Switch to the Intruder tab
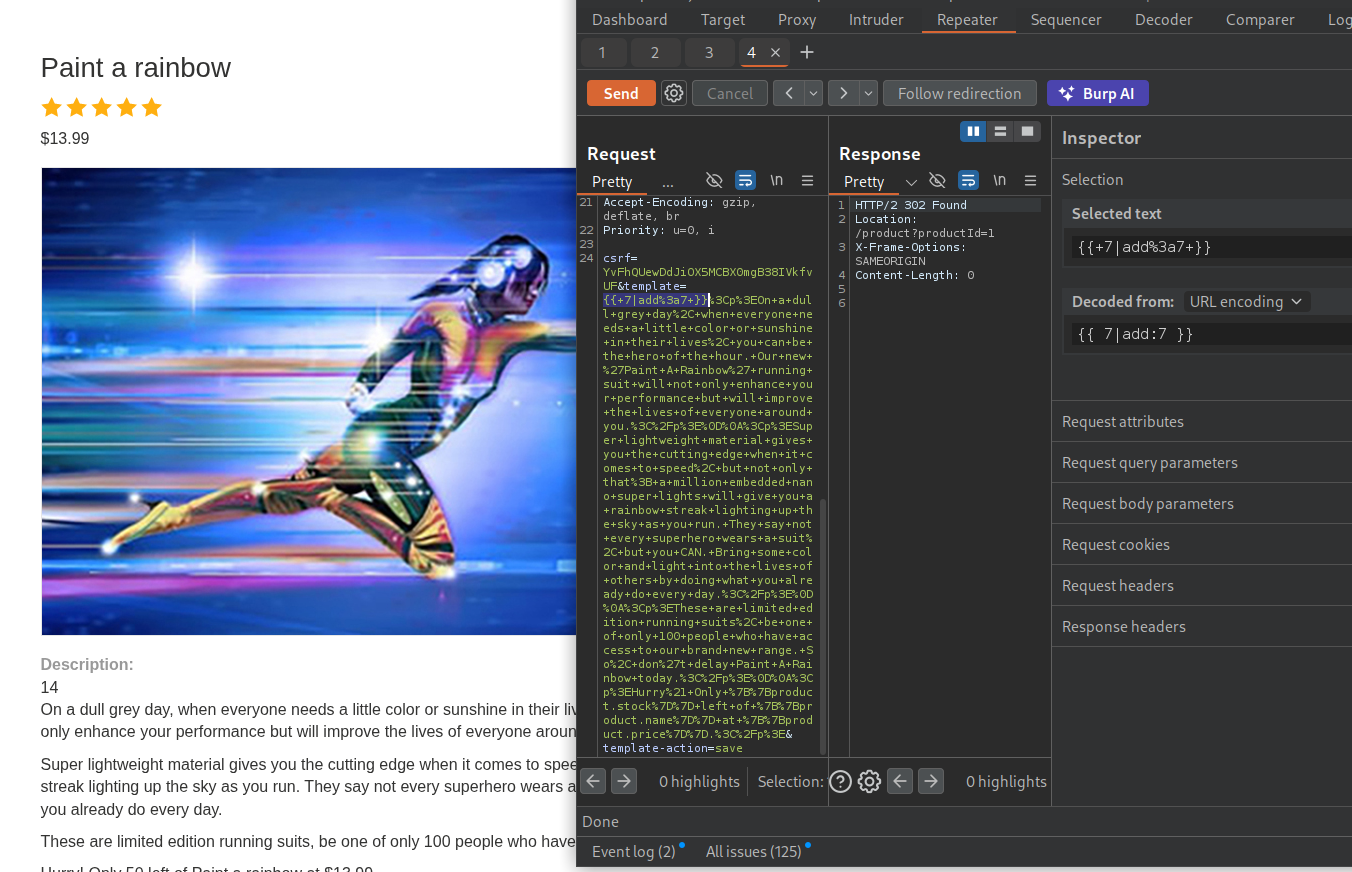The height and width of the screenshot is (872, 1352). [876, 20]
